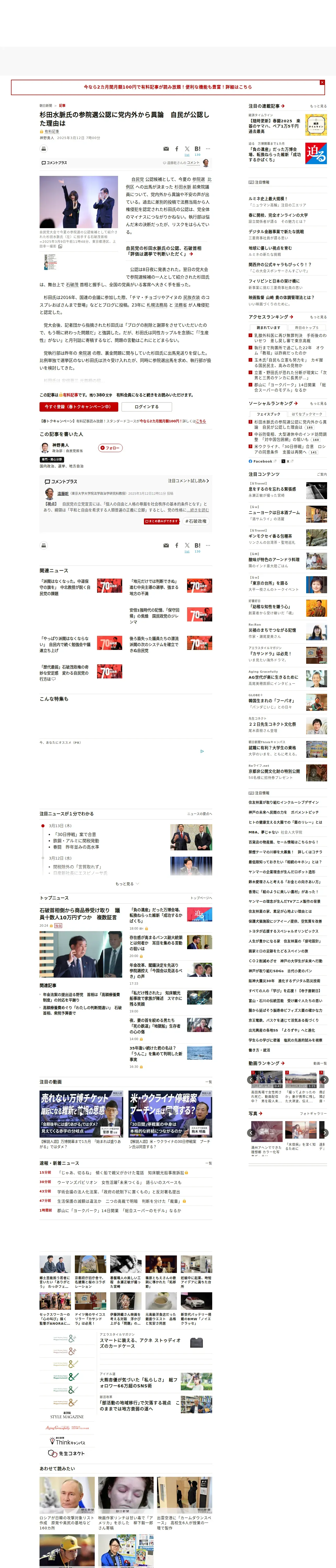Open the 100 yen campaign banner link
The height and width of the screenshot is (1568, 336).
pyautogui.click(x=168, y=87)
